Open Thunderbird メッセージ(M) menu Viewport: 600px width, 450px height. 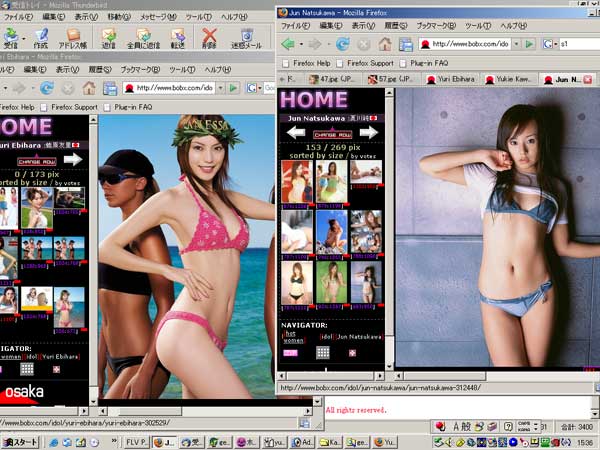[158, 17]
